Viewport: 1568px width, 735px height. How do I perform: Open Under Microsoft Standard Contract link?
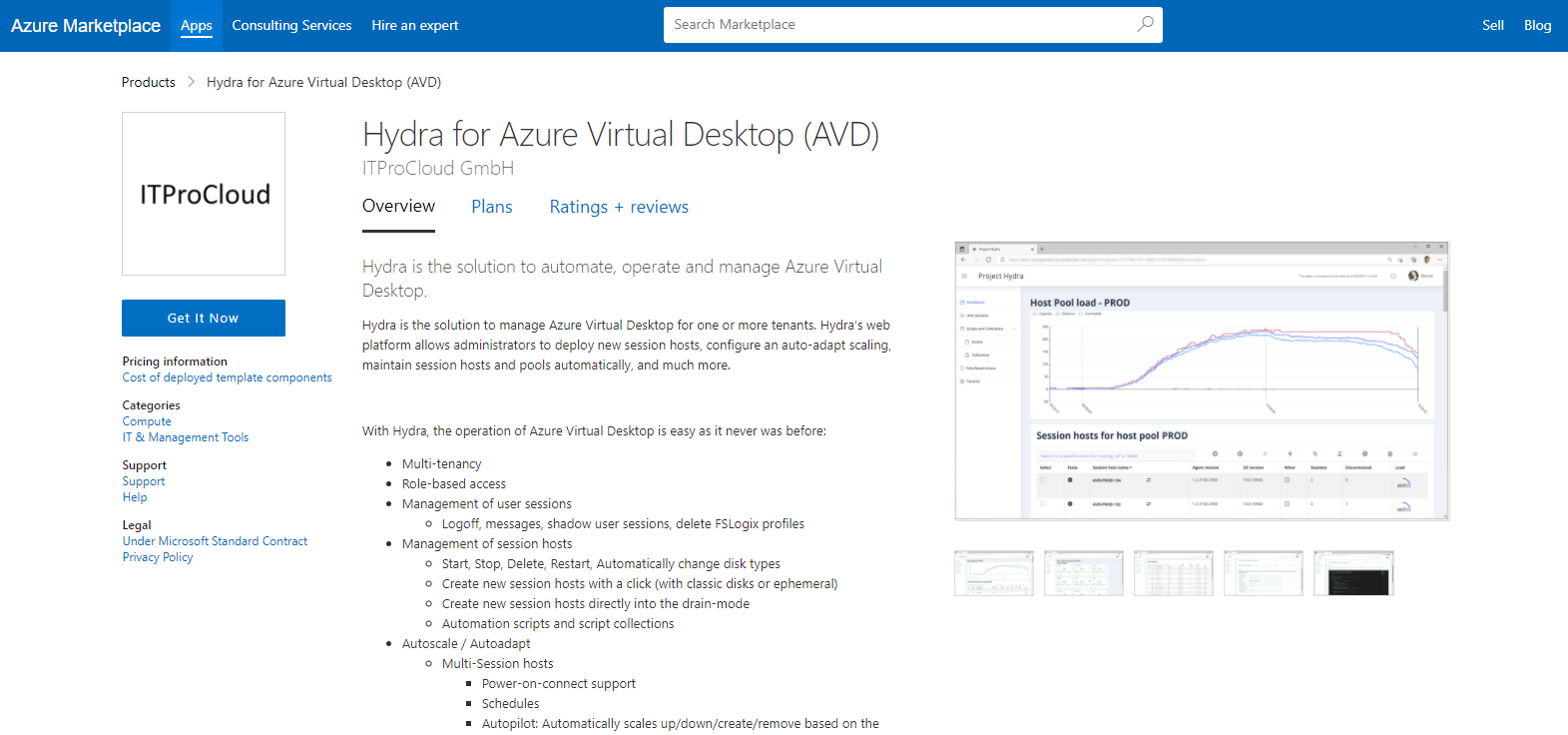tap(216, 541)
